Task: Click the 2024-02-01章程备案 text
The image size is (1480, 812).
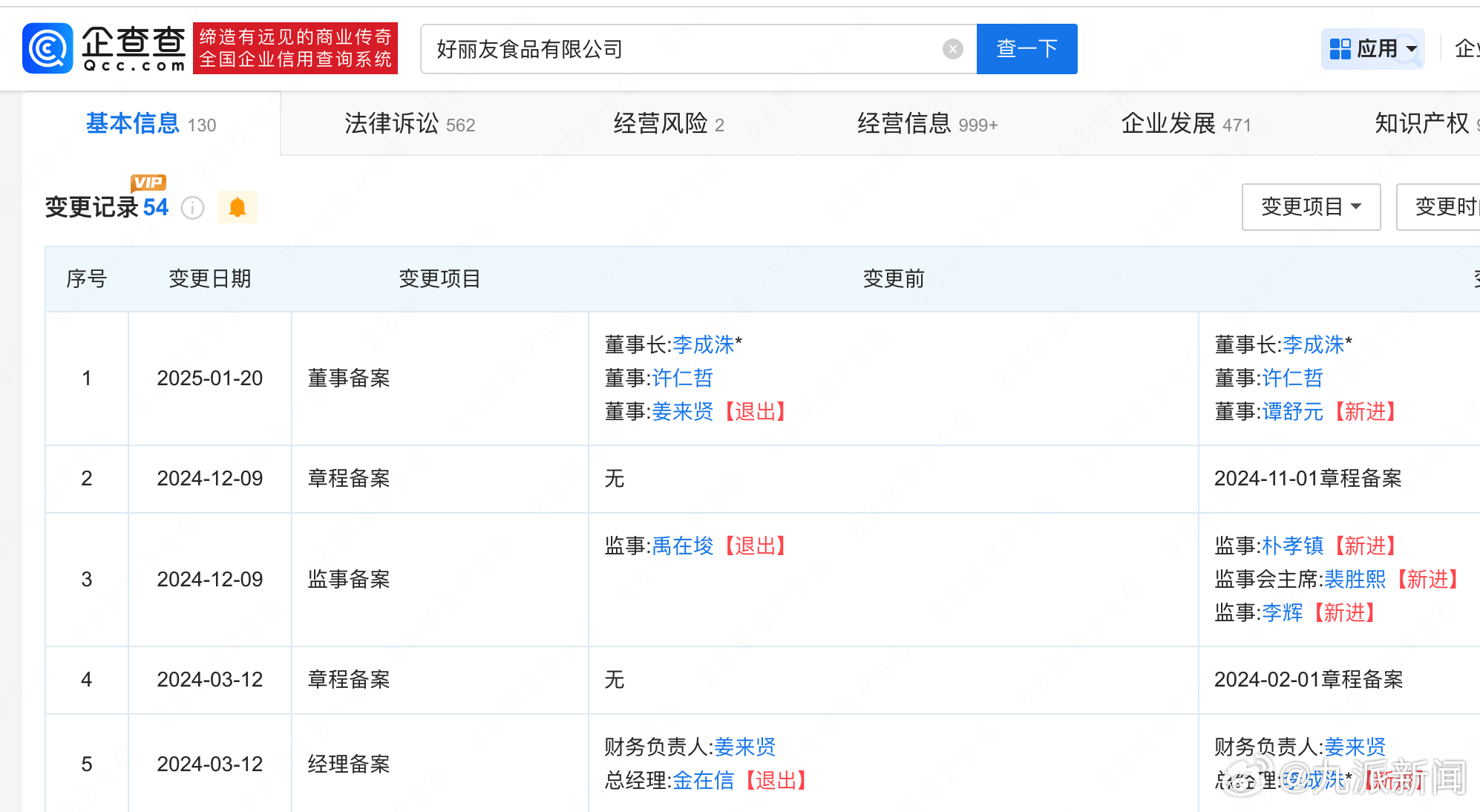Action: [1308, 679]
